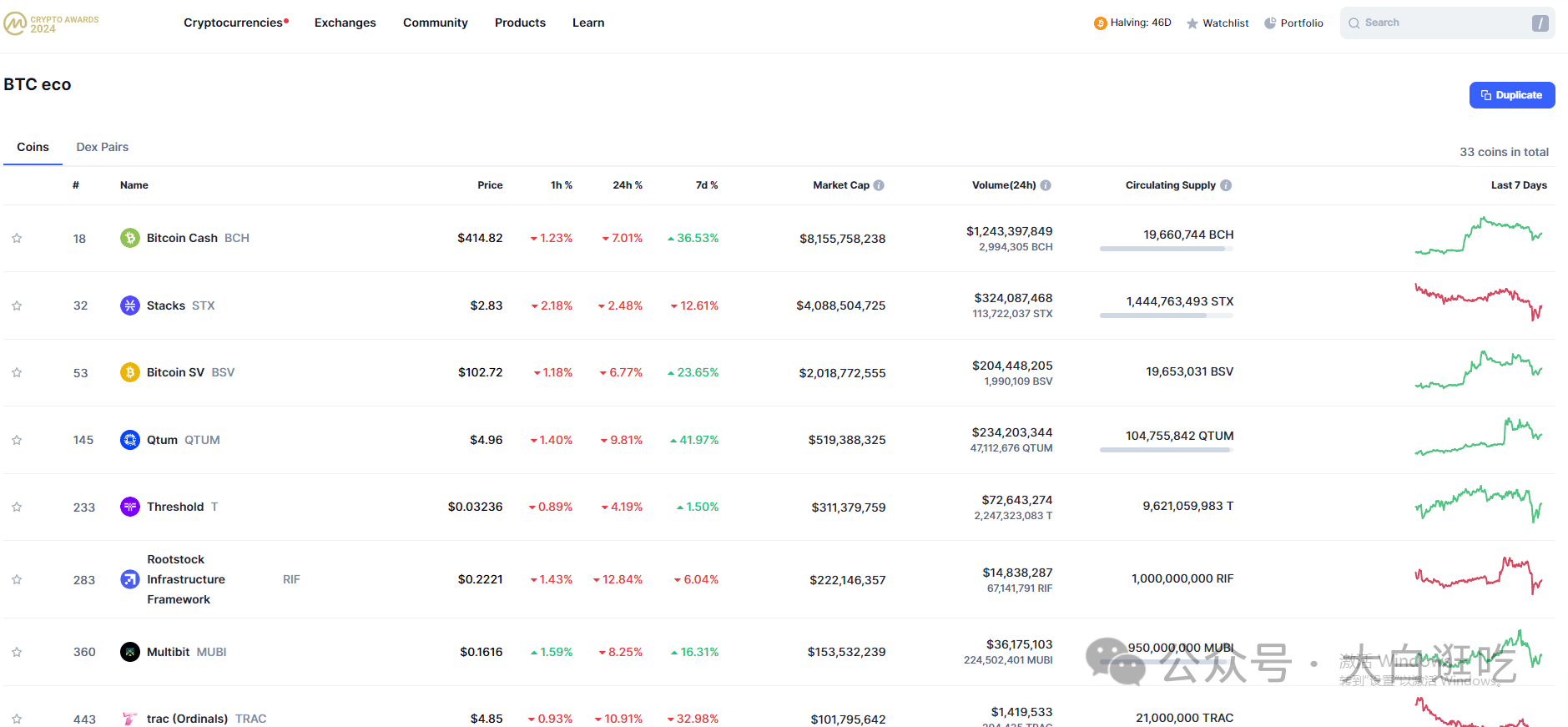Click Qtum circulating supply progress bar
The image size is (1568, 727).
(x=1167, y=450)
